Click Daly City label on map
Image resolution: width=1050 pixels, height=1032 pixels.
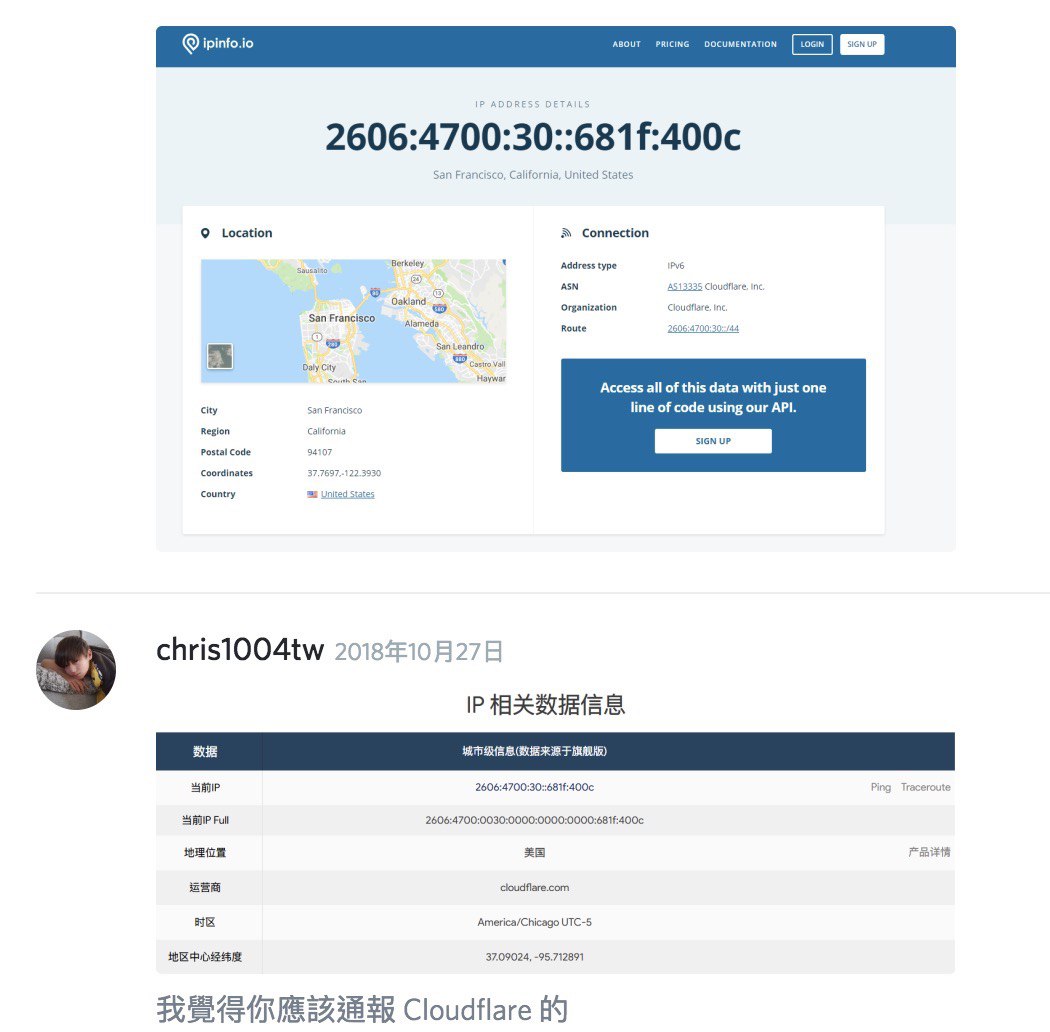[319, 367]
